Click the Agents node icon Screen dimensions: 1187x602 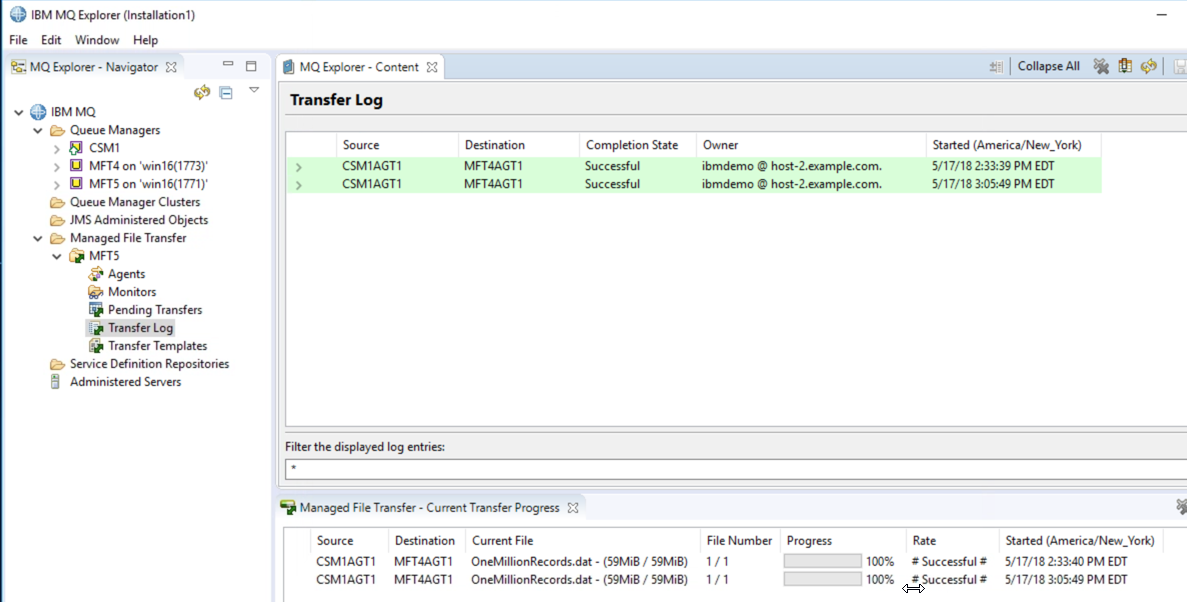tap(95, 274)
